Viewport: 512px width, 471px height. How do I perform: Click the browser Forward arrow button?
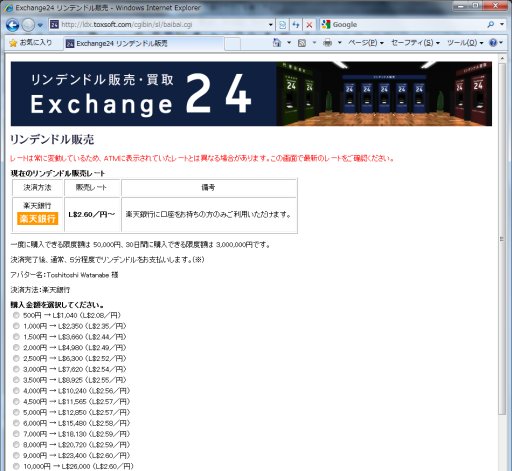(28, 25)
